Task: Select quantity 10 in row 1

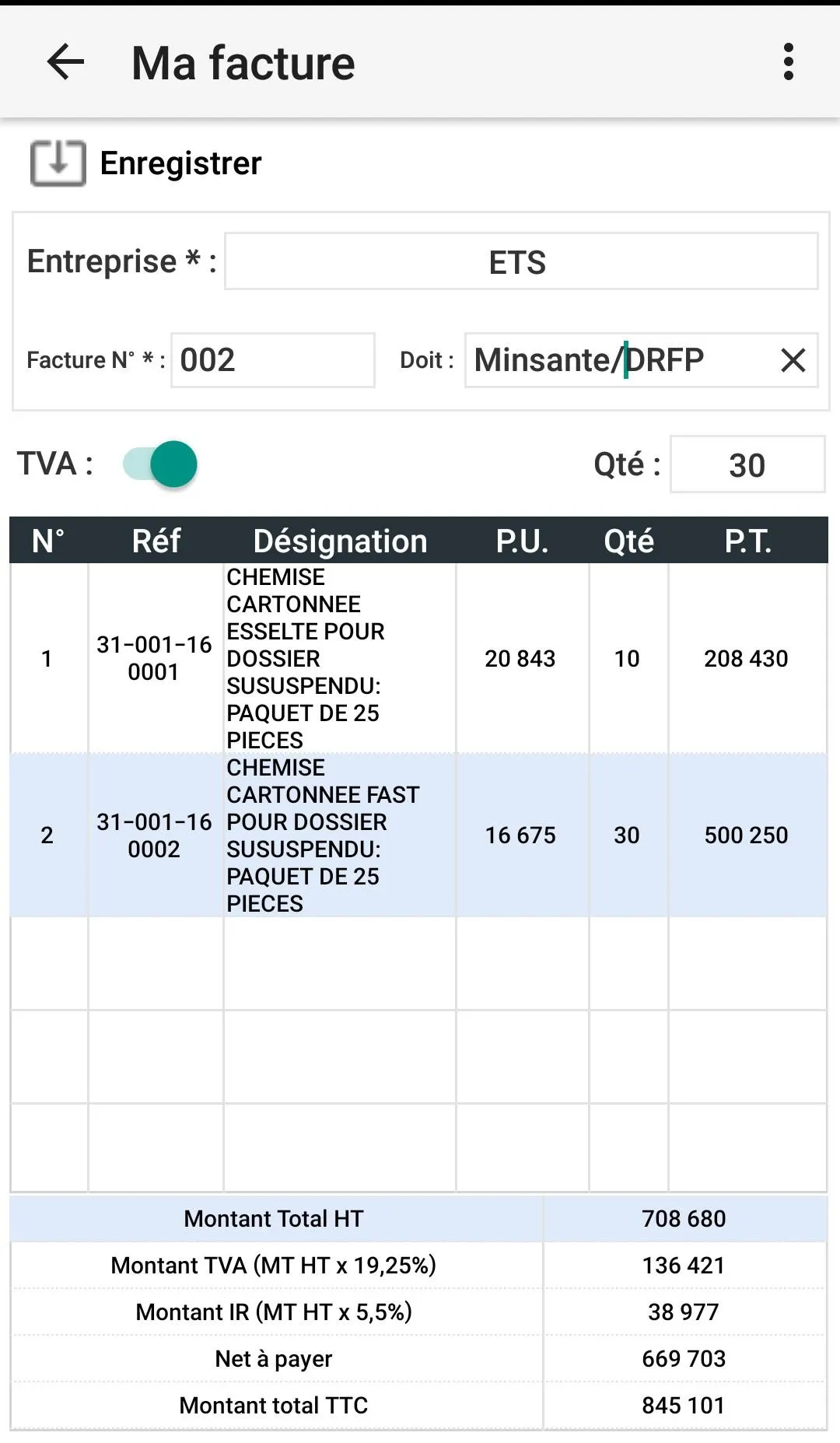Action: coord(627,658)
